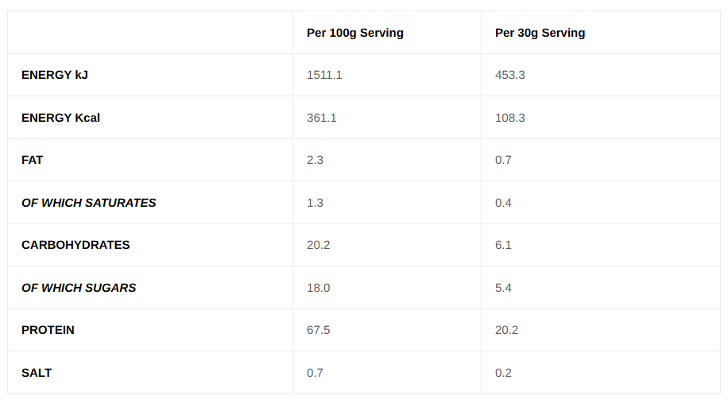Select the 108.3 Kcal value

pos(510,118)
